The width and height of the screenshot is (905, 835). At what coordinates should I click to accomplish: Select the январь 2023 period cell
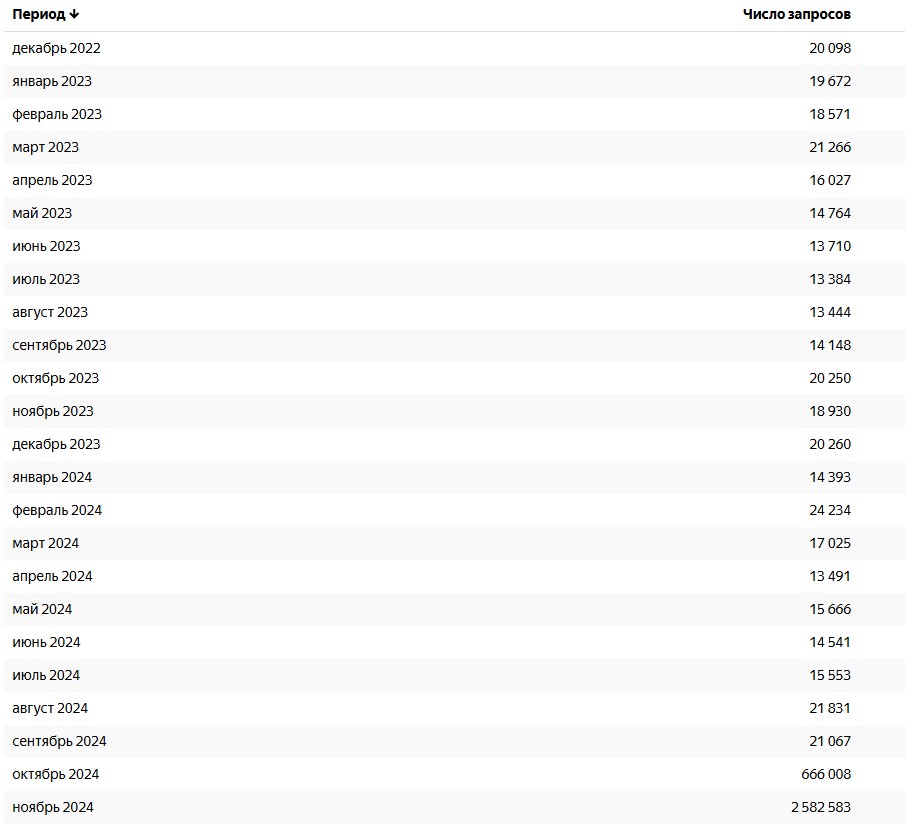coord(52,81)
